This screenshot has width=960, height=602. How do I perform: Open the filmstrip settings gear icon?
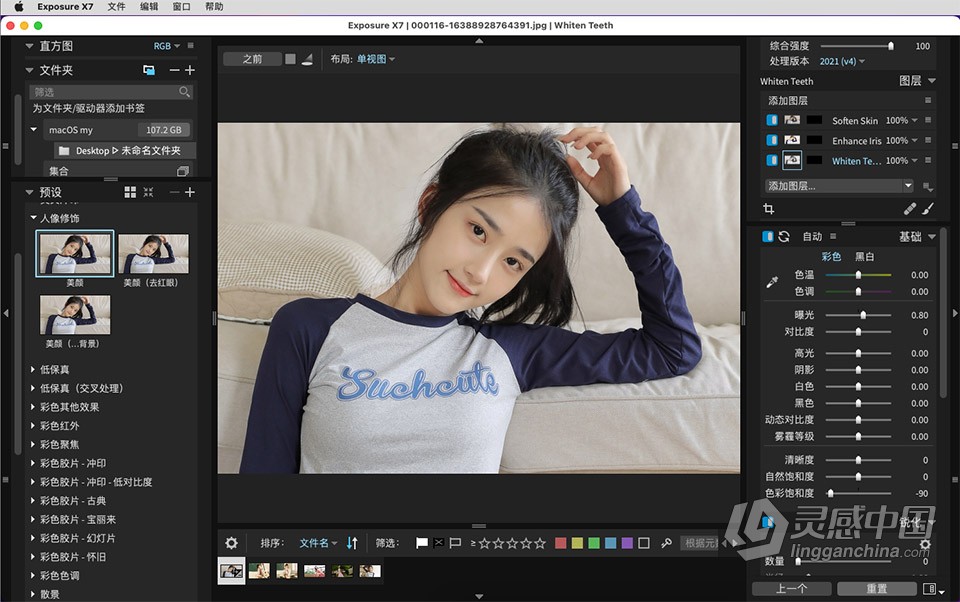pyautogui.click(x=231, y=543)
